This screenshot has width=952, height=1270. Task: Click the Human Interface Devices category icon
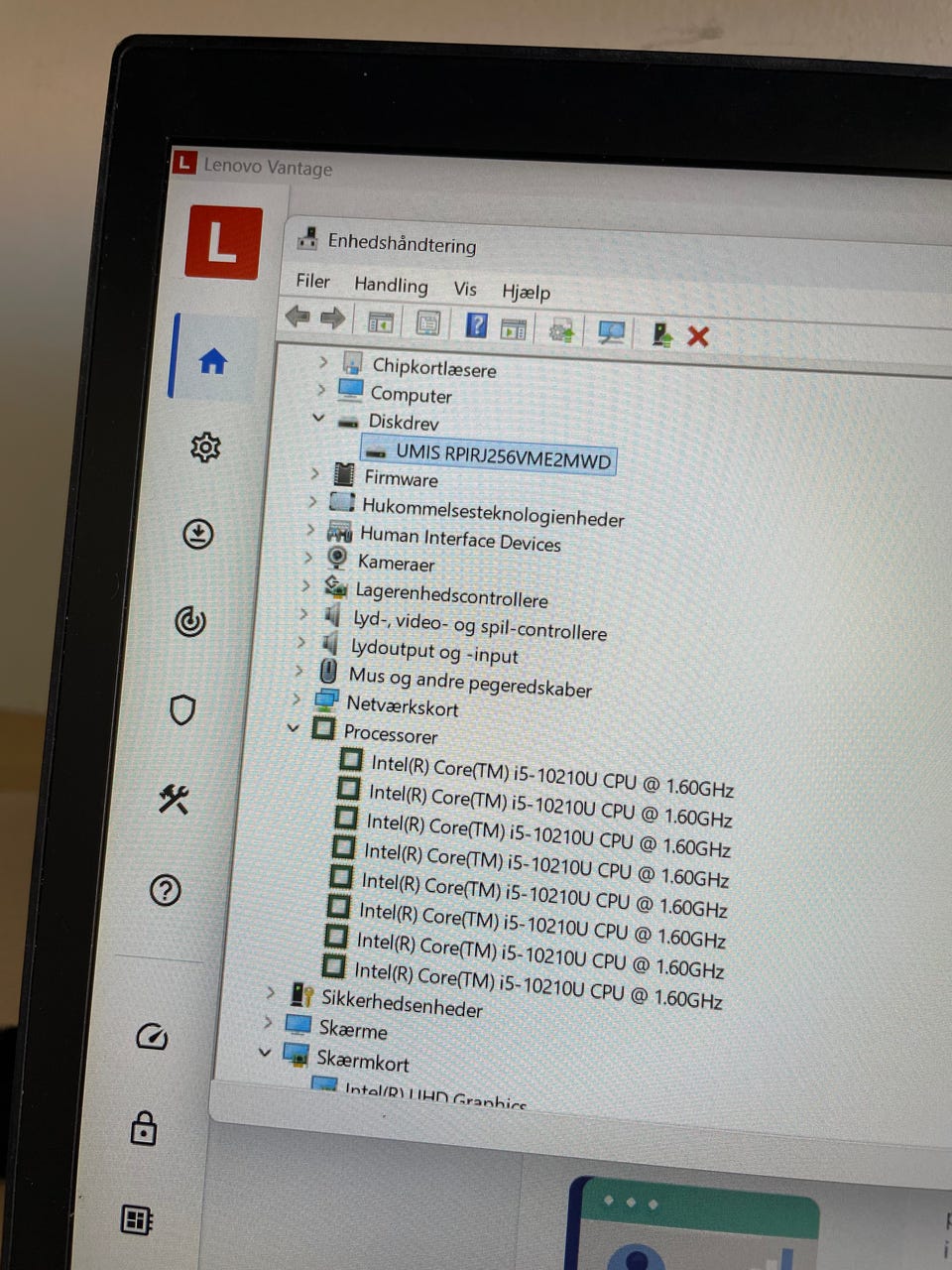click(340, 531)
